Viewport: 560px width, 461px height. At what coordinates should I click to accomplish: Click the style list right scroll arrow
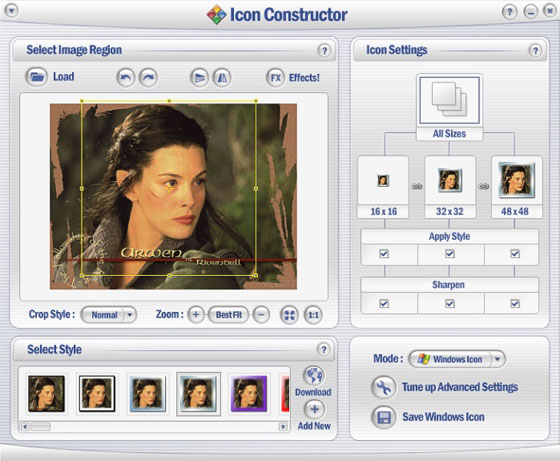click(283, 427)
